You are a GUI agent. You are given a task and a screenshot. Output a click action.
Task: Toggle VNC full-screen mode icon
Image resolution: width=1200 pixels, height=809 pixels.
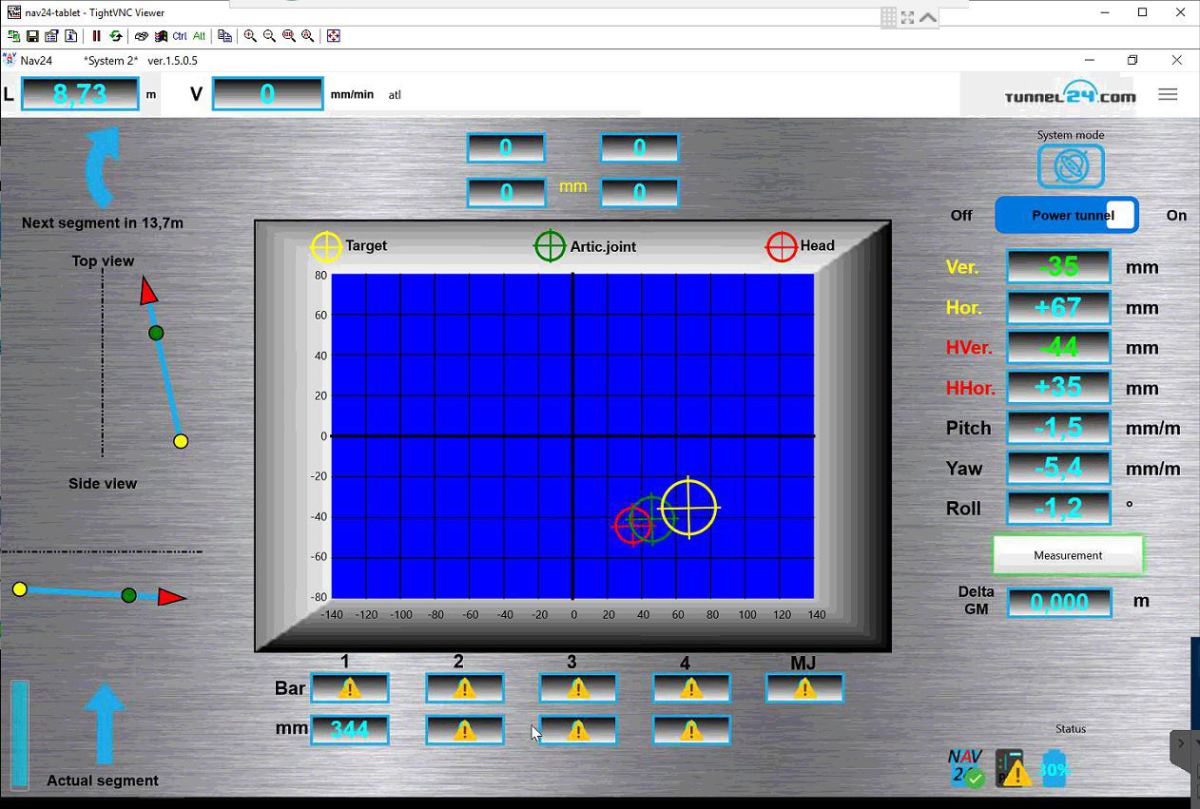(333, 36)
